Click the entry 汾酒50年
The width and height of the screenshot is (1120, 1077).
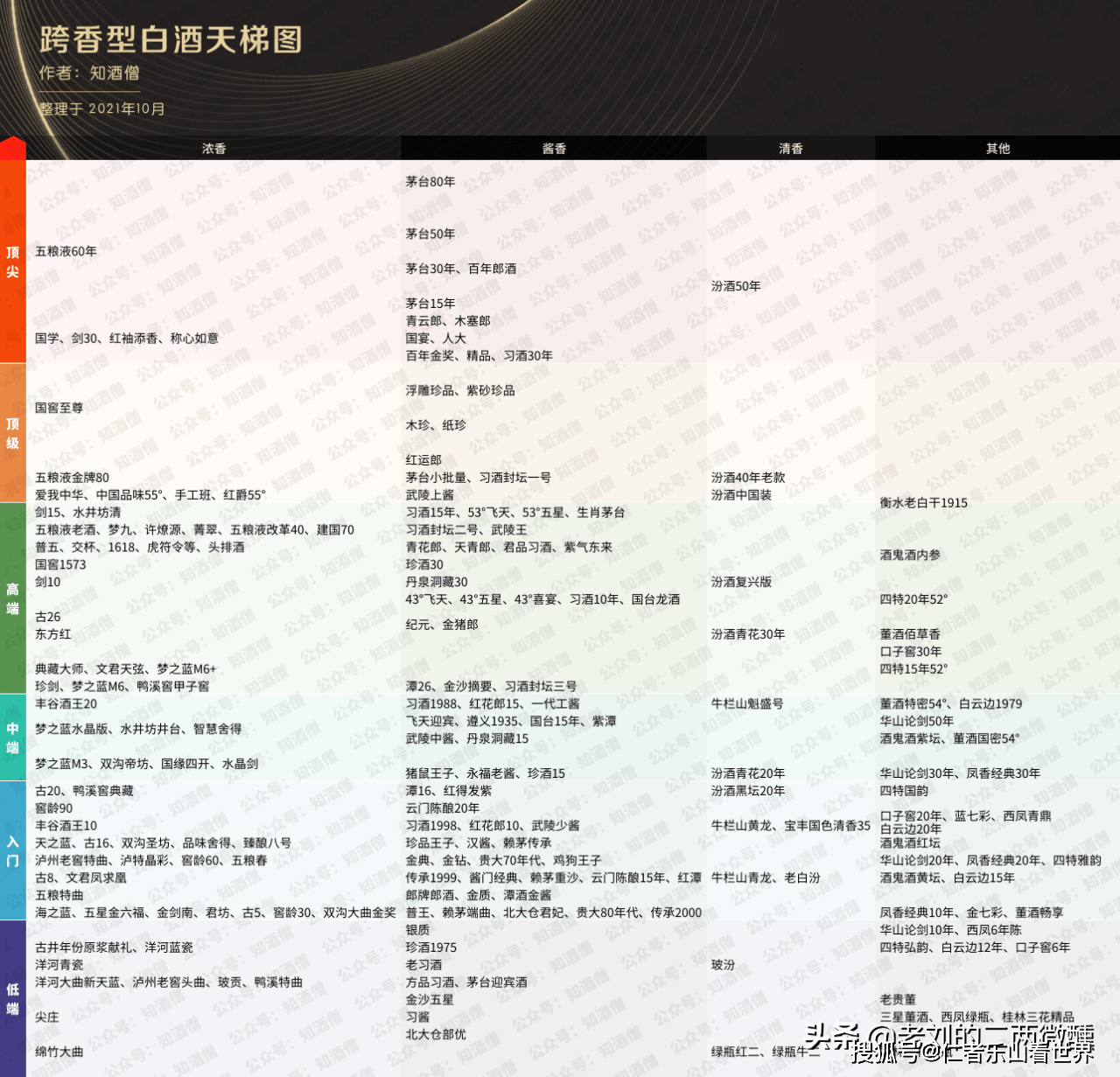736,286
